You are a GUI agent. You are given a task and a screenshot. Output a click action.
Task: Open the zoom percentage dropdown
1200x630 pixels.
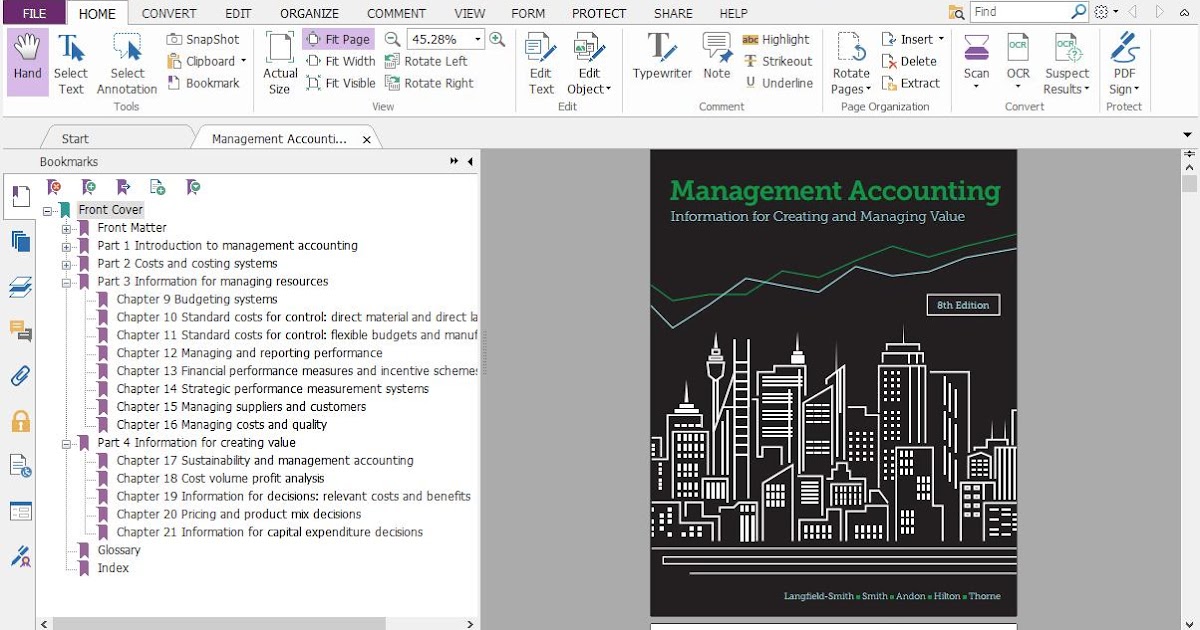click(478, 39)
